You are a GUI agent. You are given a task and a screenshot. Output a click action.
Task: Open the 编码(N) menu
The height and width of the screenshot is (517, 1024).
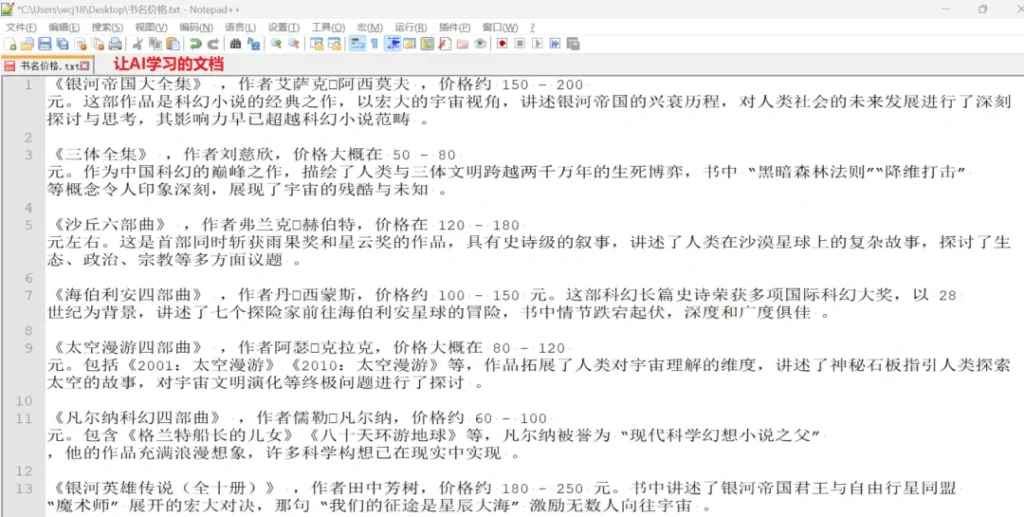pyautogui.click(x=195, y=27)
